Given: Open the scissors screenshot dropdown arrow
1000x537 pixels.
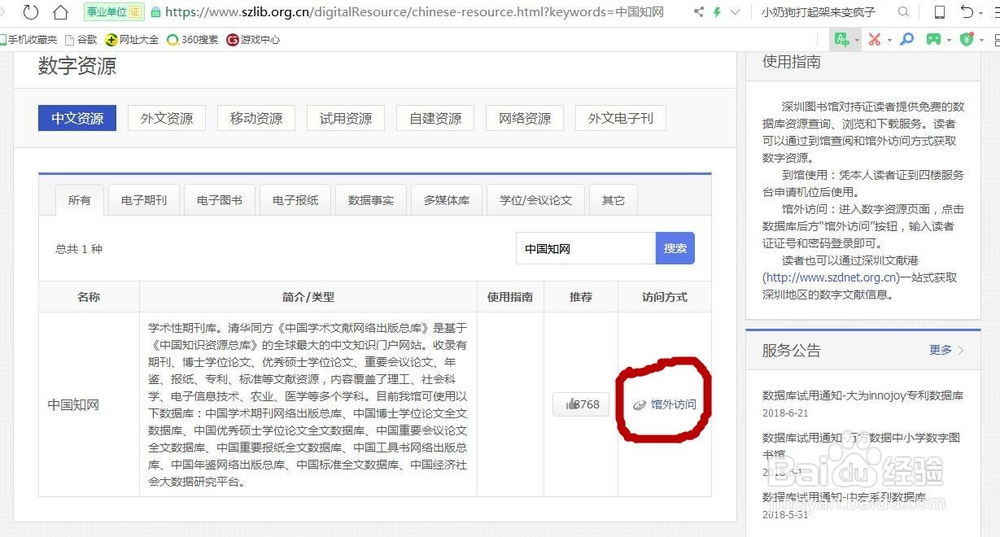Looking at the screenshot, I should [890, 40].
